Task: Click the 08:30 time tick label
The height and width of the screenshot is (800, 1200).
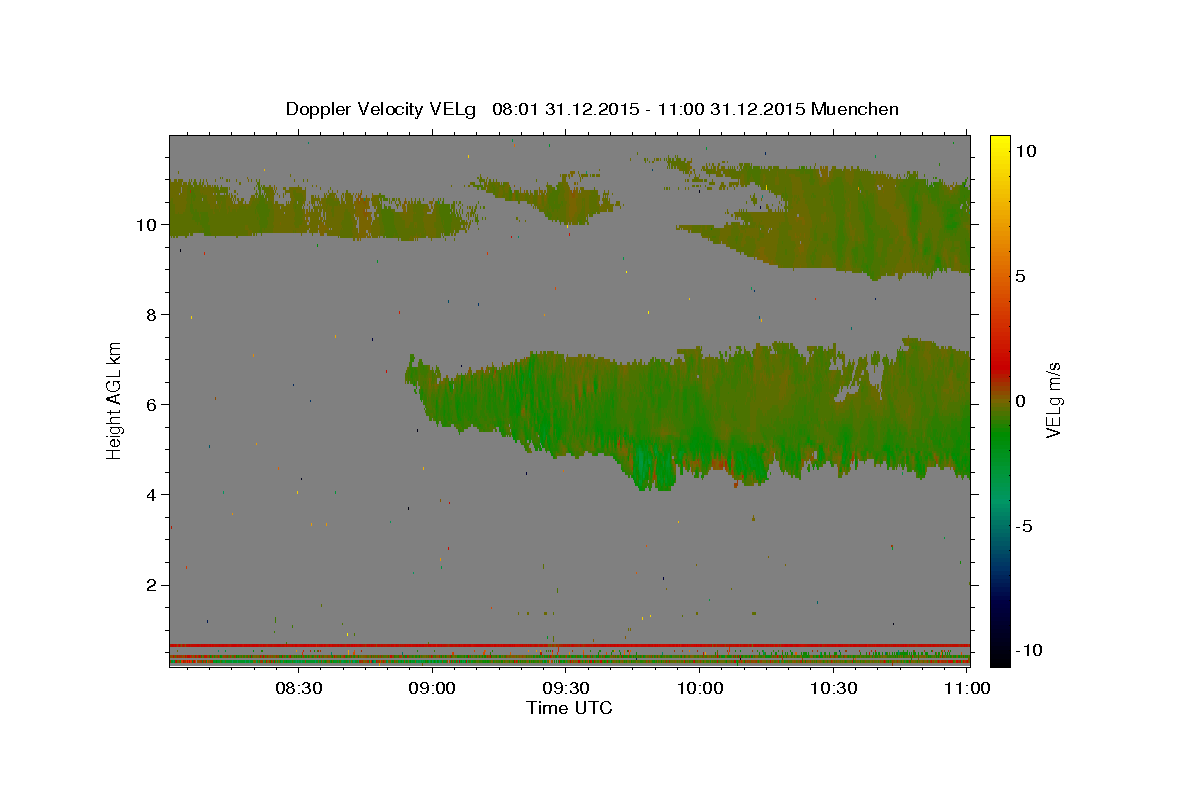Action: coord(299,688)
